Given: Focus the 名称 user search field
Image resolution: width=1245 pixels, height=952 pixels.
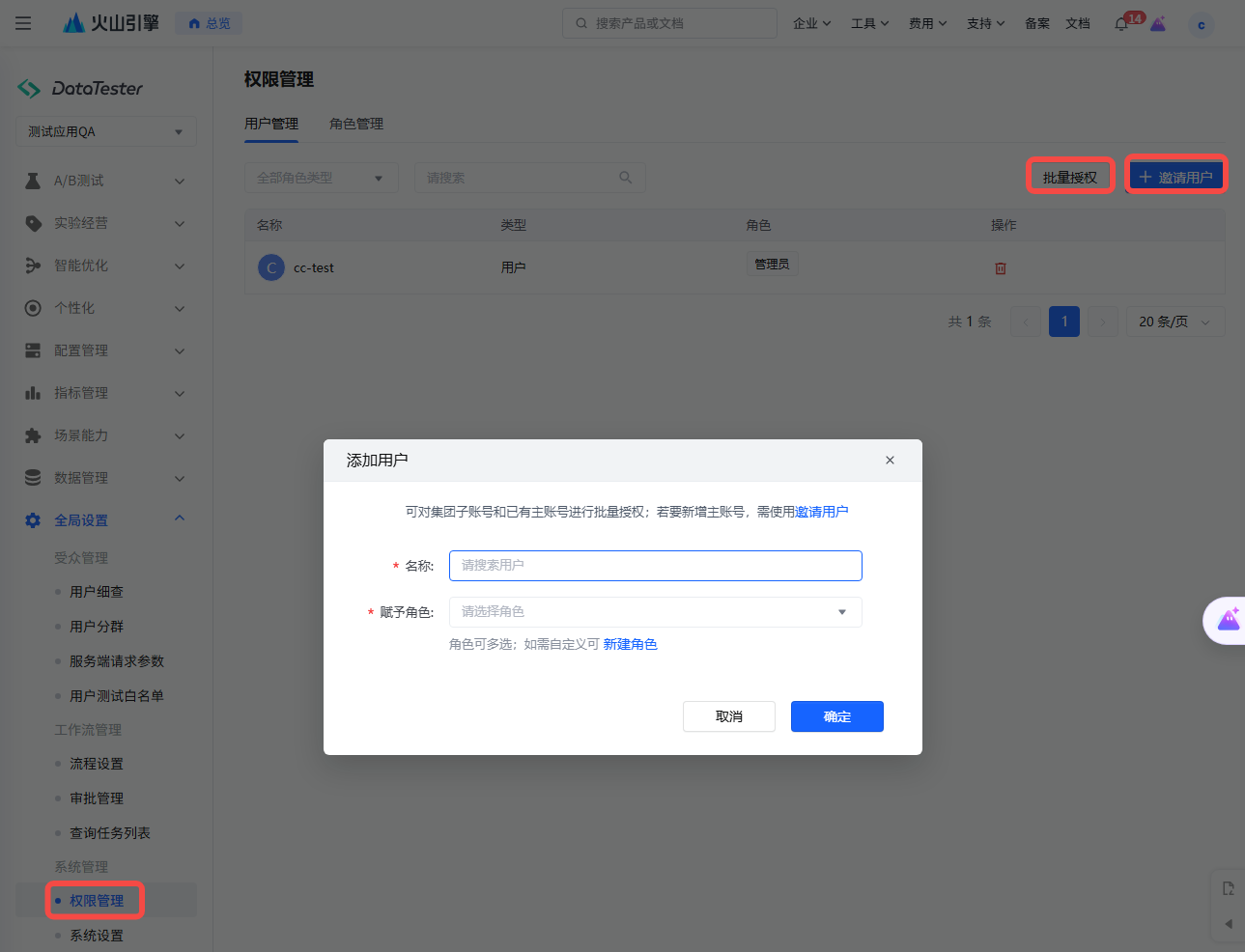Looking at the screenshot, I should click(x=656, y=566).
